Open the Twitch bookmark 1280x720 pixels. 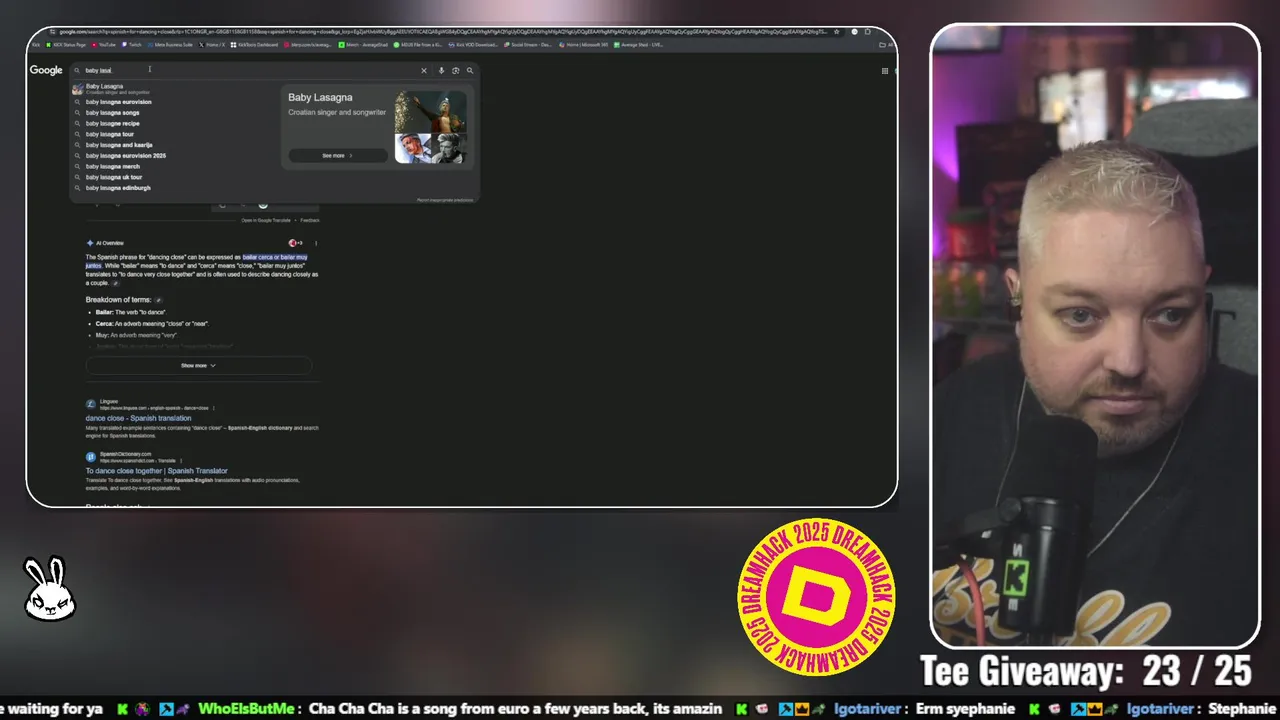coord(132,45)
